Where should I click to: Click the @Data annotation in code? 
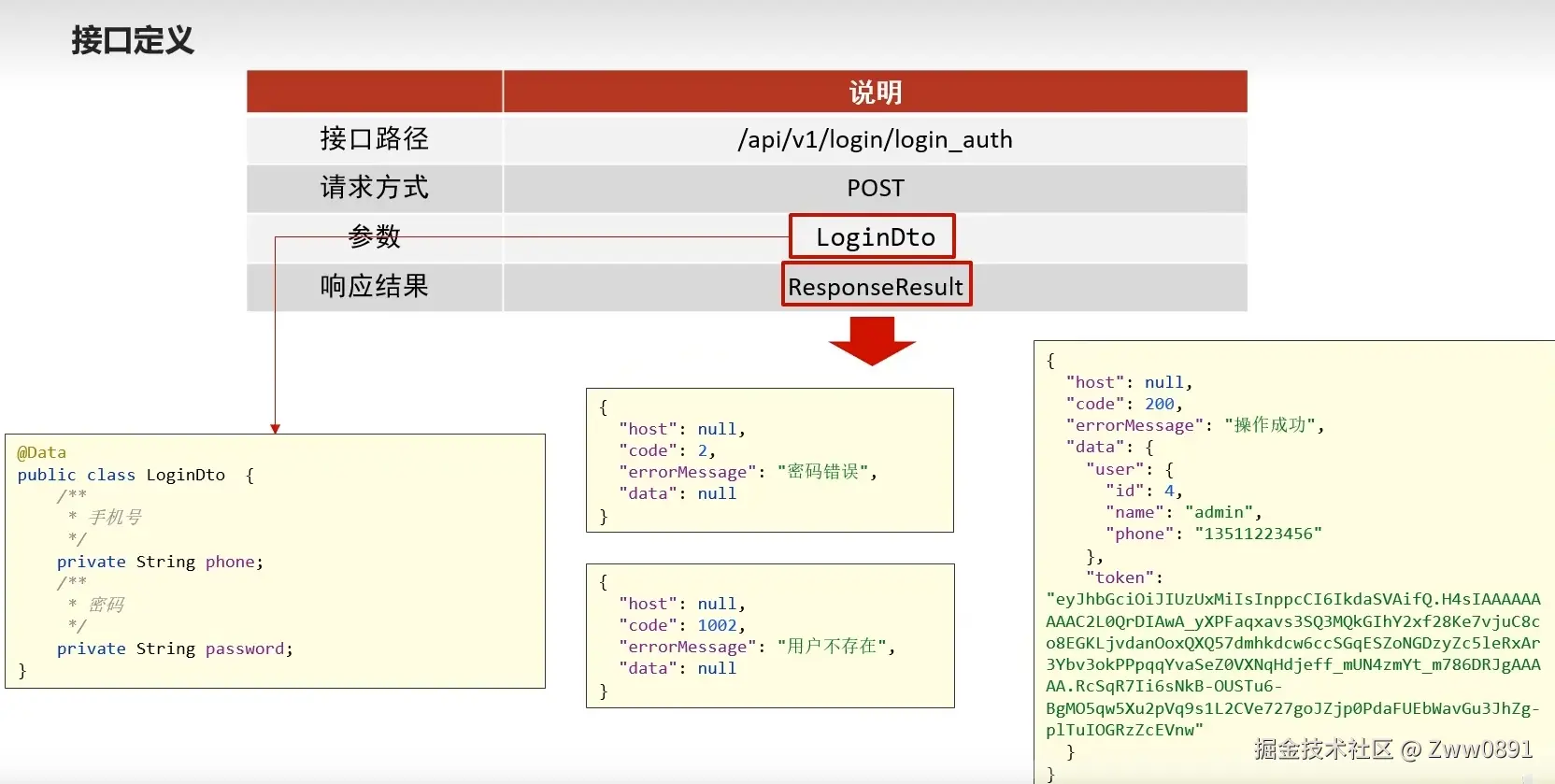point(42,452)
